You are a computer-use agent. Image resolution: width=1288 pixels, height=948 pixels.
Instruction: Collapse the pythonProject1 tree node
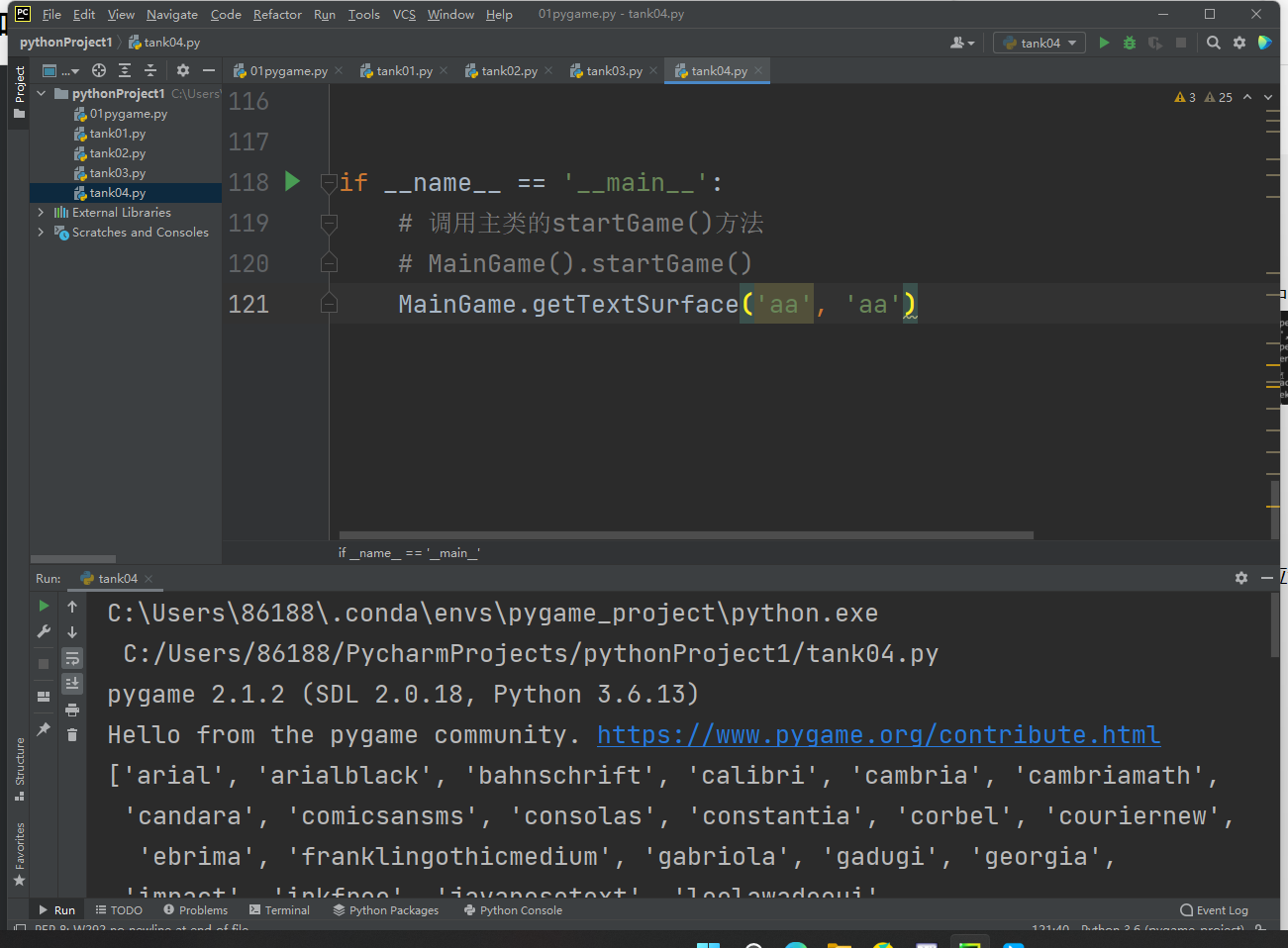pyautogui.click(x=42, y=93)
